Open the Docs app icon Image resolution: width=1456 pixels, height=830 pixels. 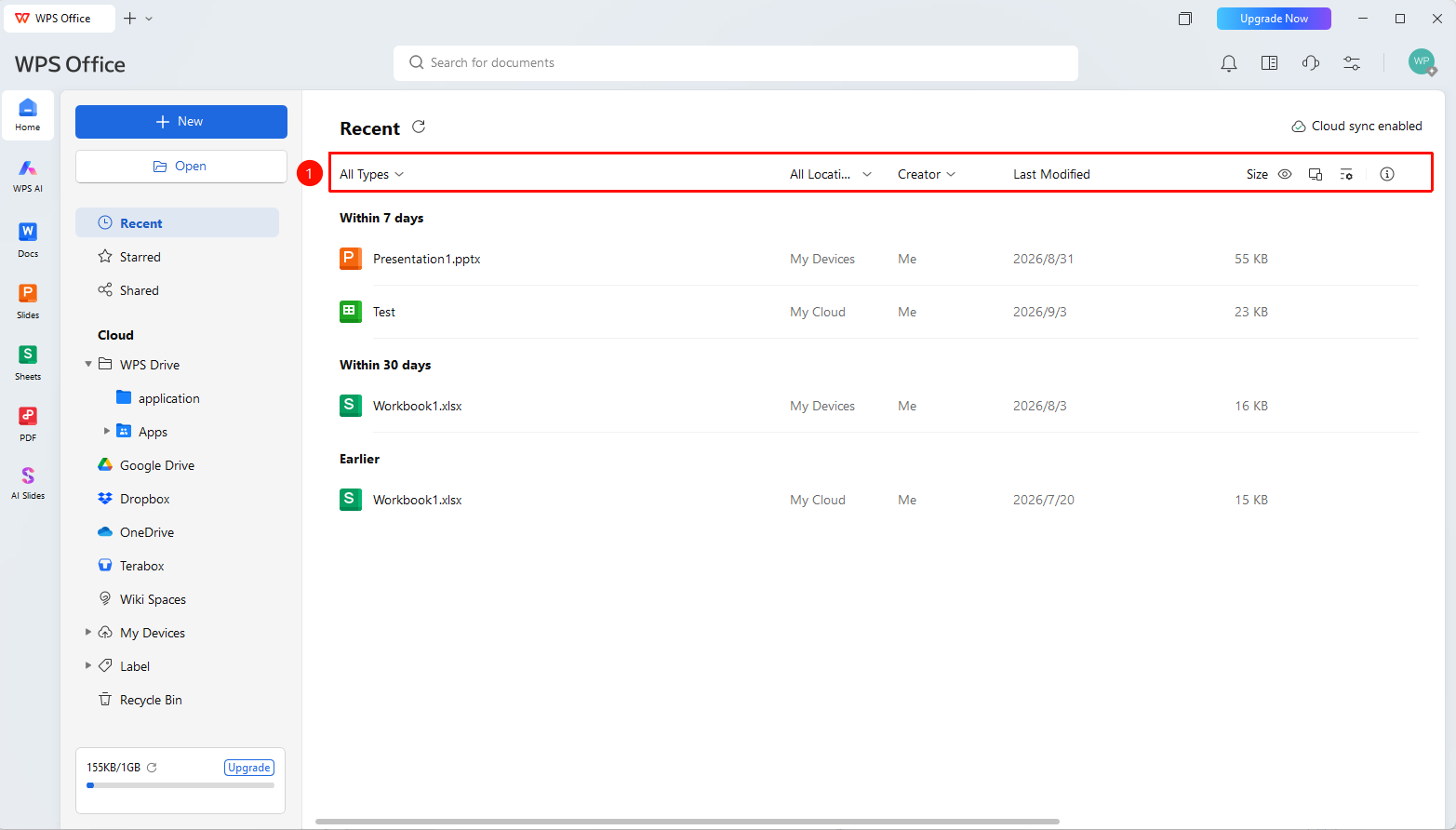coord(28,239)
